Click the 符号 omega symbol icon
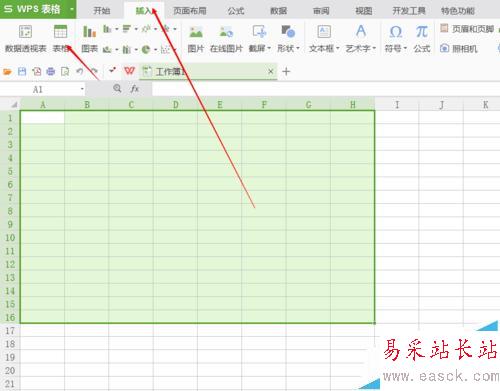Viewport: 500px width, 391px height. click(396, 32)
